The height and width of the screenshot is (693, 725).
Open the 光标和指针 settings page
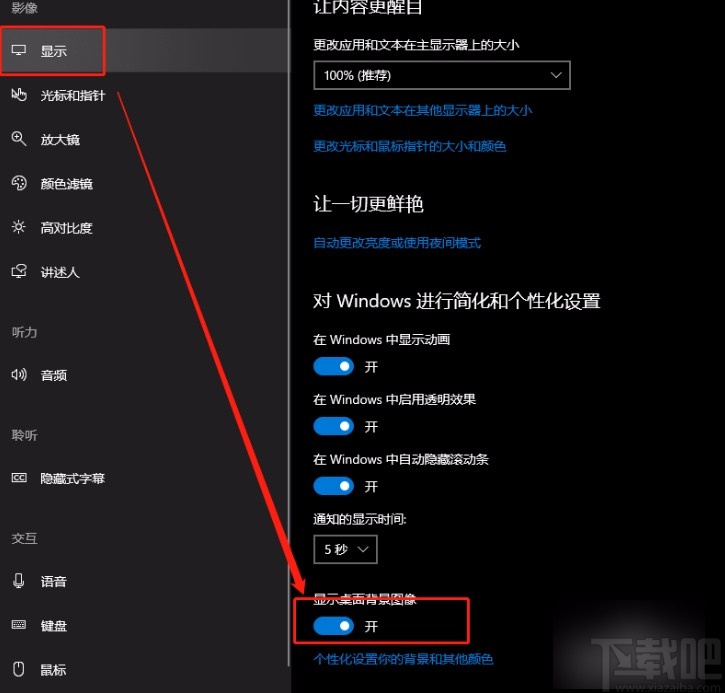tap(144, 95)
